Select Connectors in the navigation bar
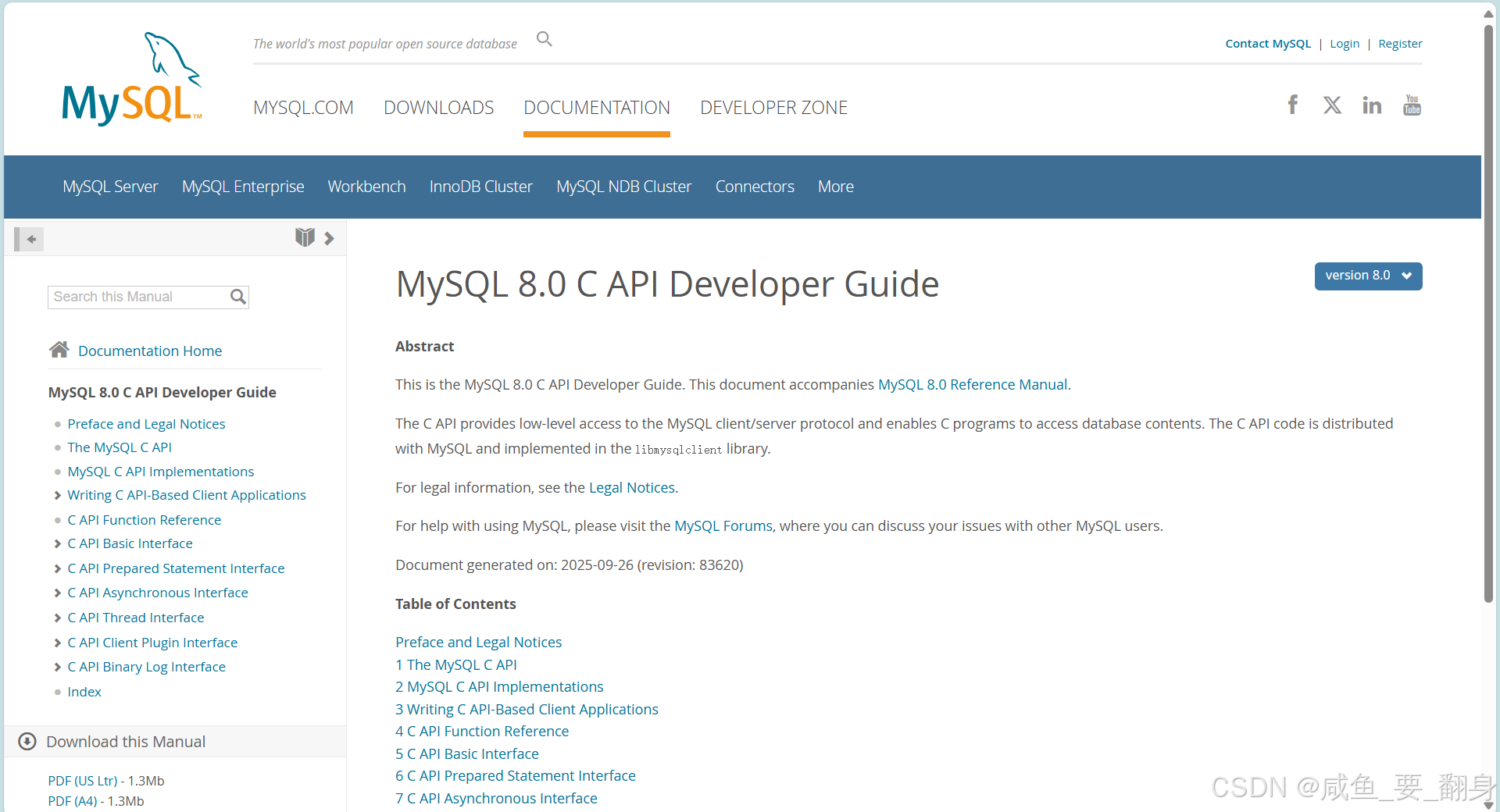The height and width of the screenshot is (812, 1500). click(x=755, y=187)
